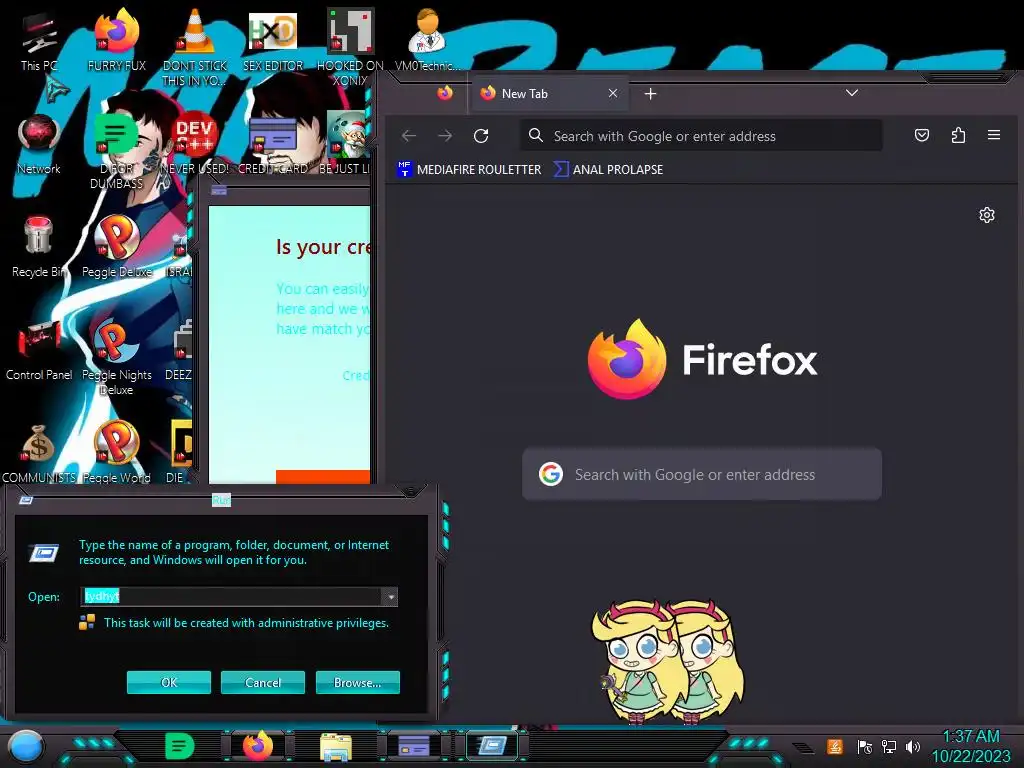Switch to Firefox from the taskbar

(x=258, y=746)
